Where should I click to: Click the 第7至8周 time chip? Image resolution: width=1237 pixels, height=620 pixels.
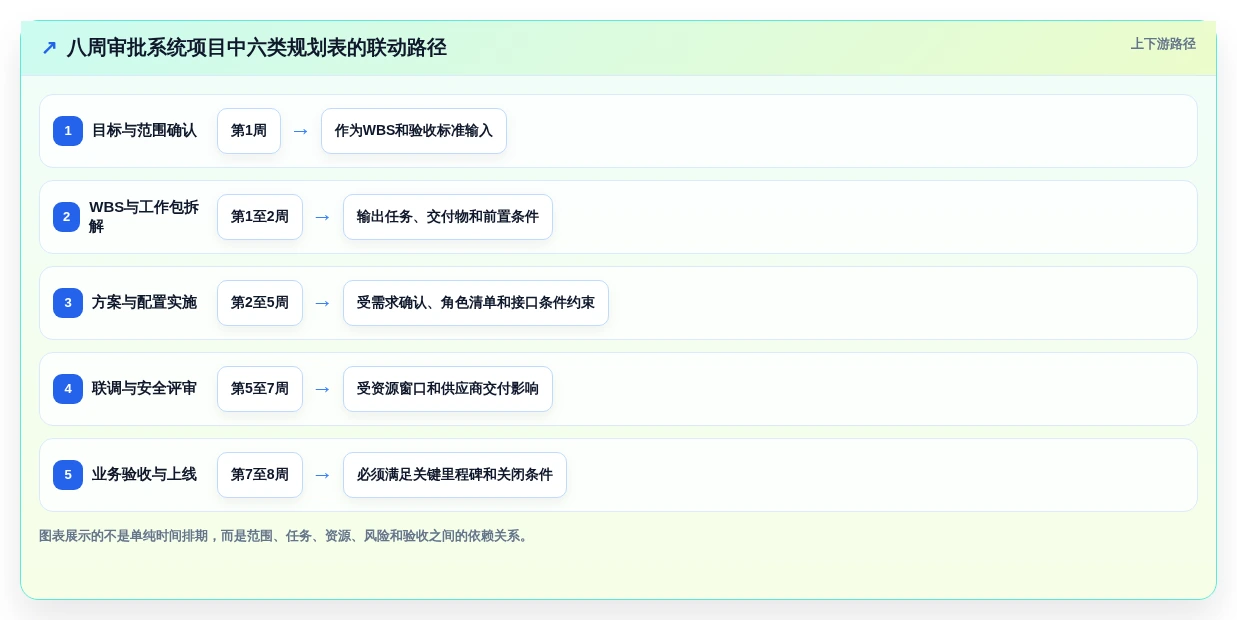point(260,475)
